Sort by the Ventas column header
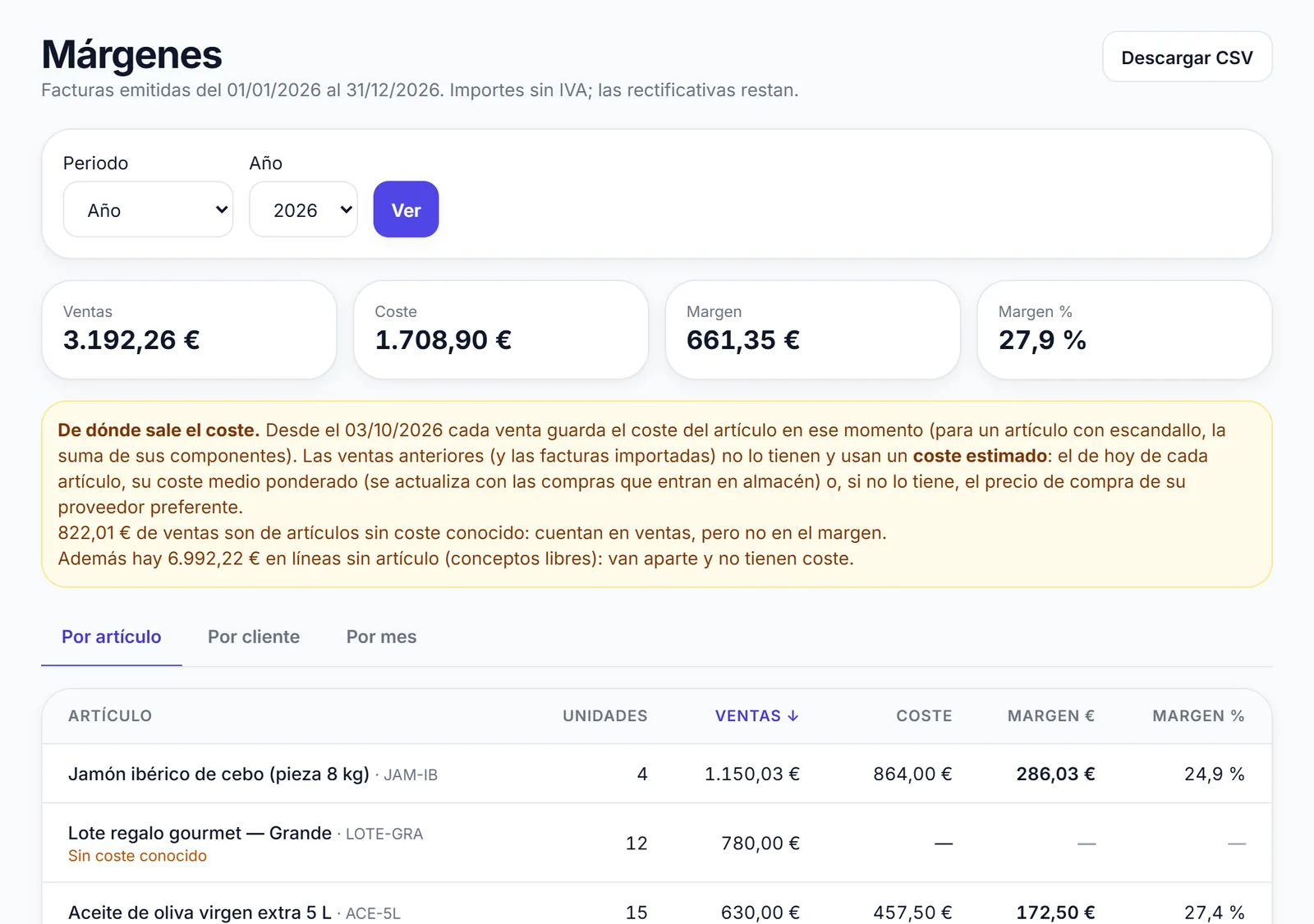 coord(756,715)
